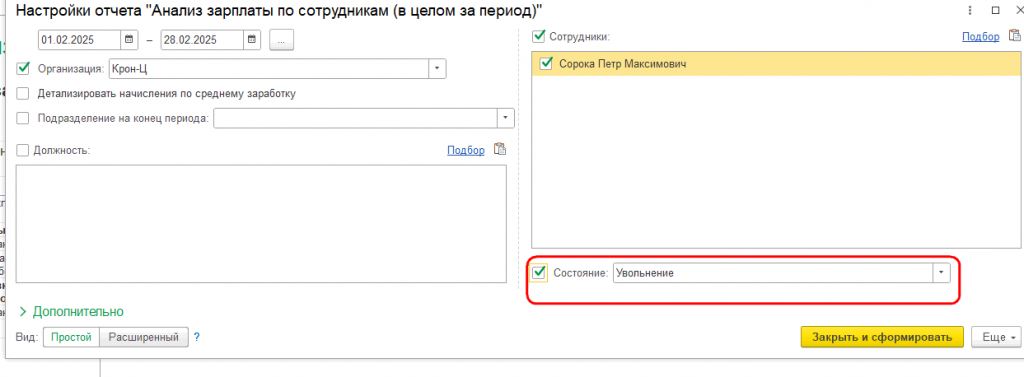Enable the Должность checkbox

coord(24,150)
